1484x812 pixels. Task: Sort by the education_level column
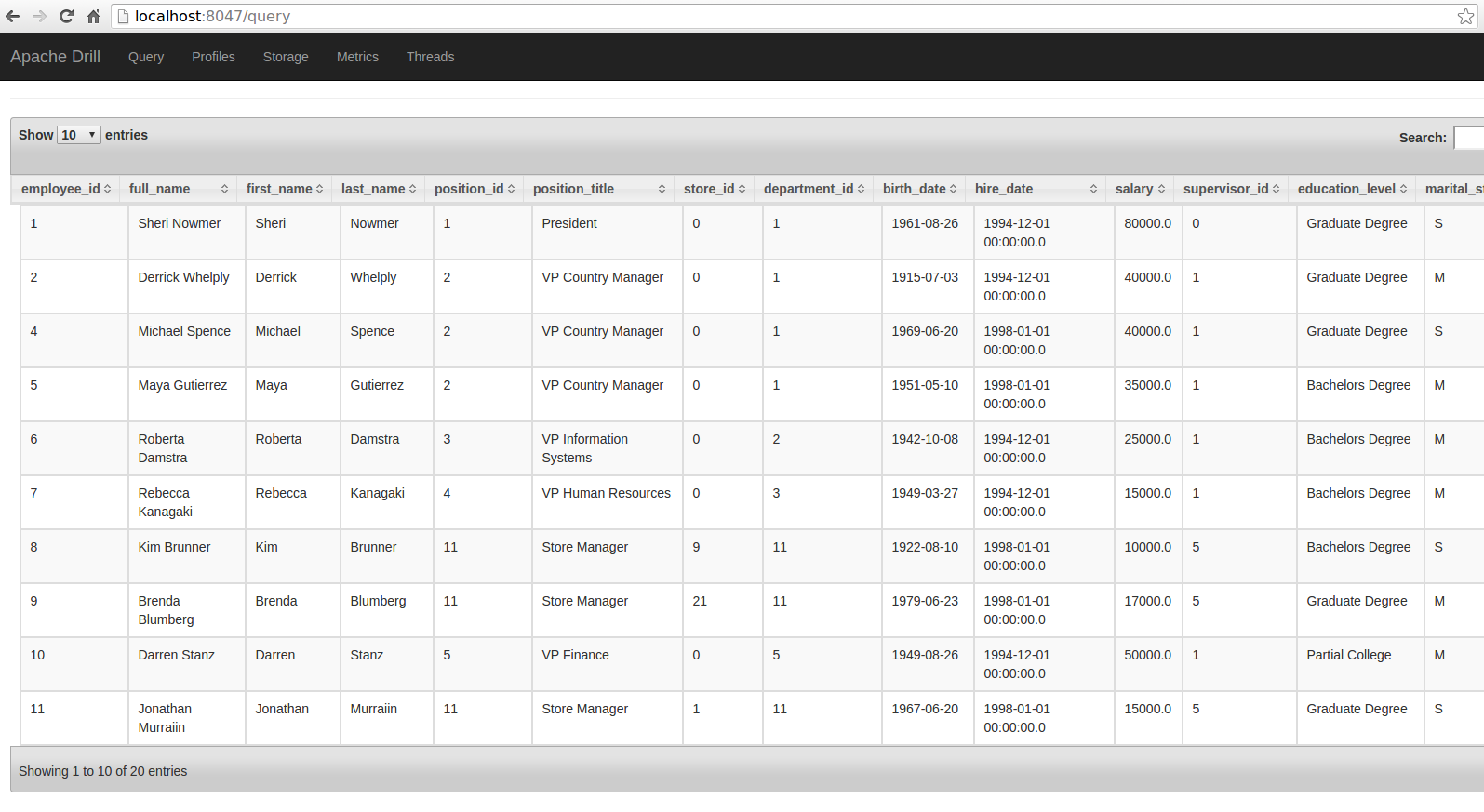pos(1351,189)
